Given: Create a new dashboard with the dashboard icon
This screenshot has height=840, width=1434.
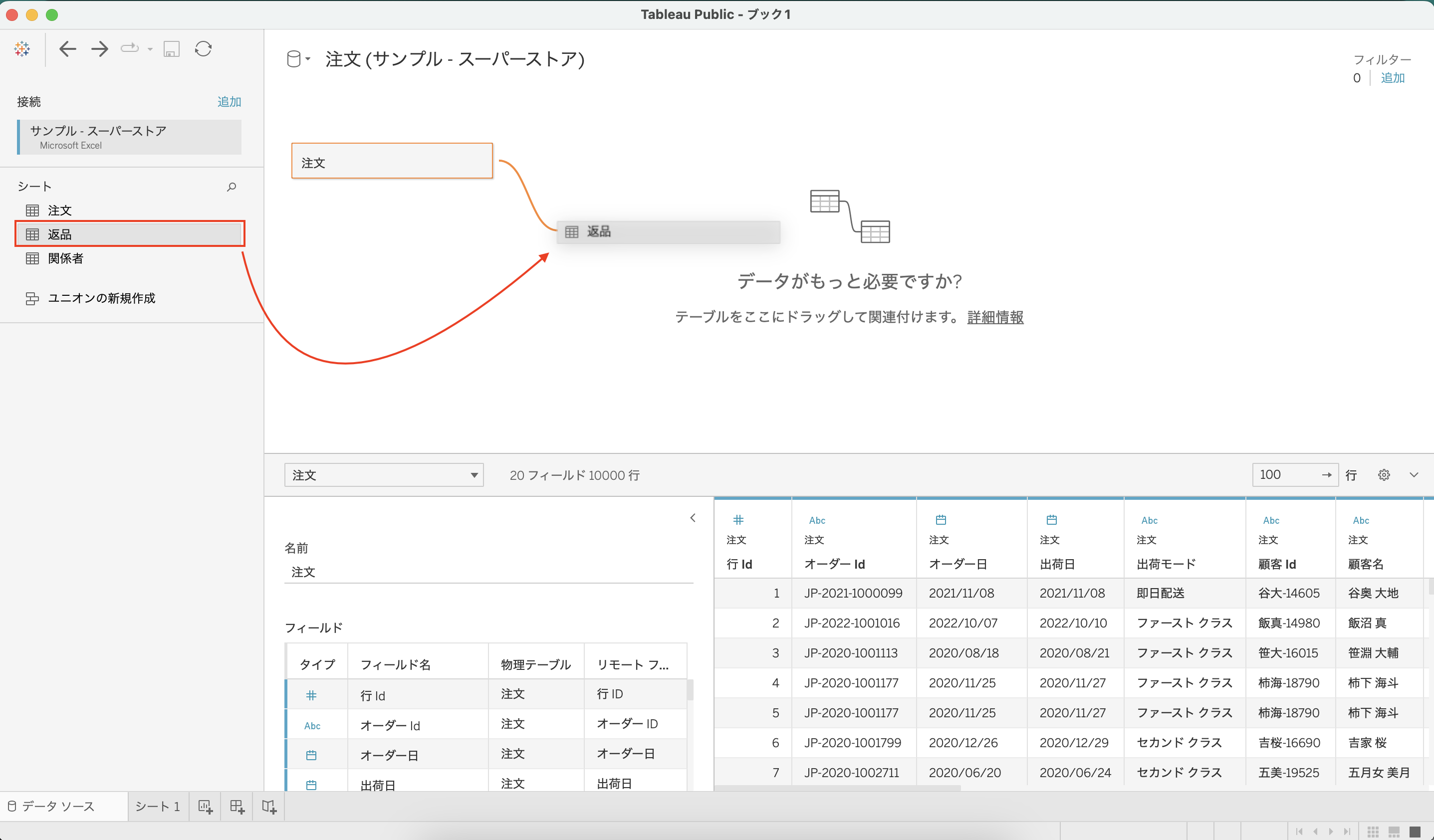Looking at the screenshot, I should click(x=237, y=806).
